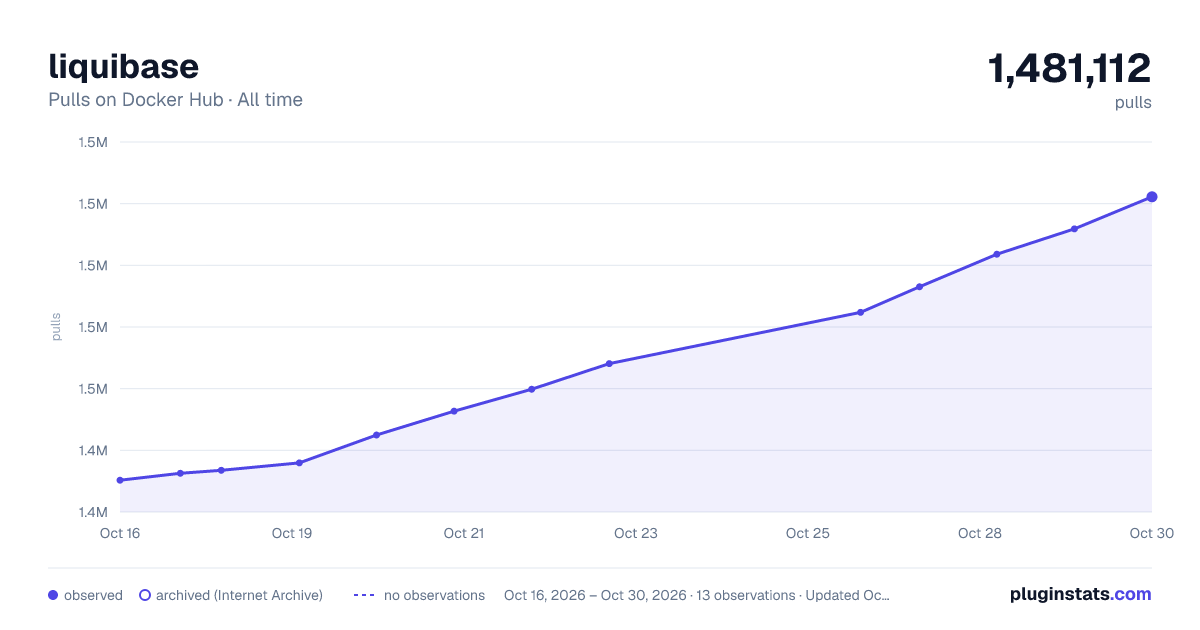This screenshot has width=1200, height=630.
Task: Click the Oct 19 axis label
Action: 292,533
